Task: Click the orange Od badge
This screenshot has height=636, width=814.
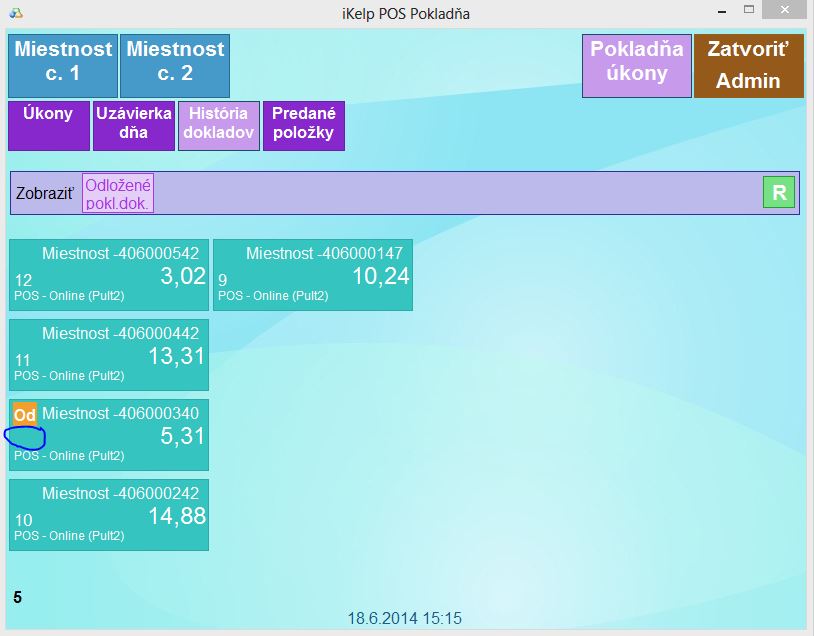Action: (x=24, y=414)
